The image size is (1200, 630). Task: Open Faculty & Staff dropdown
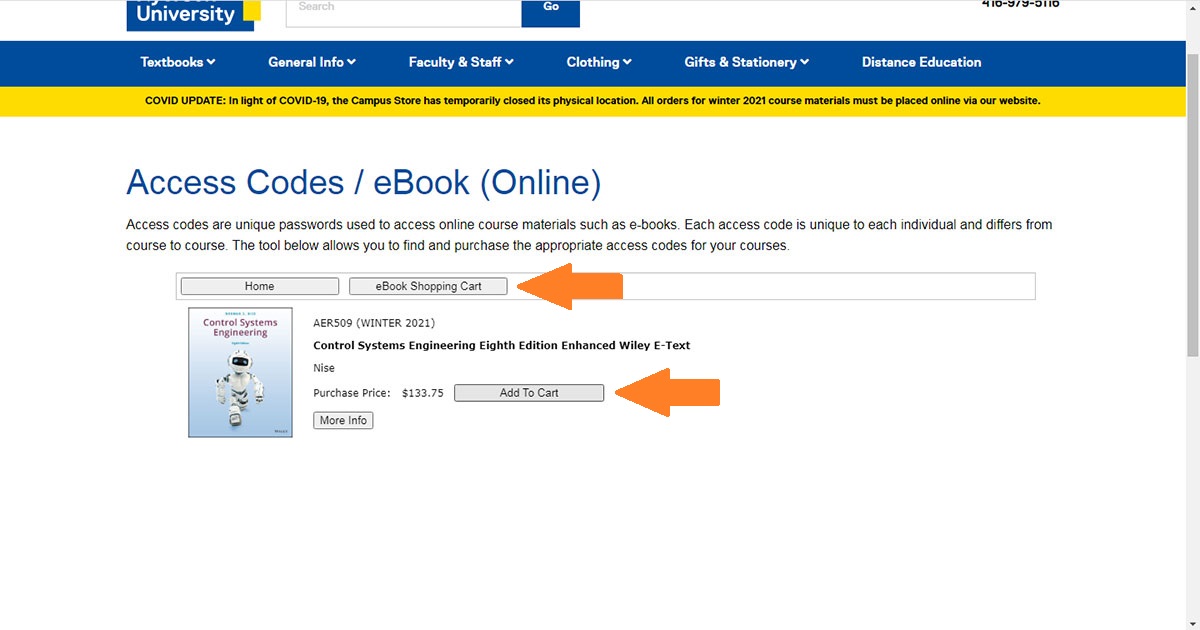coord(461,62)
